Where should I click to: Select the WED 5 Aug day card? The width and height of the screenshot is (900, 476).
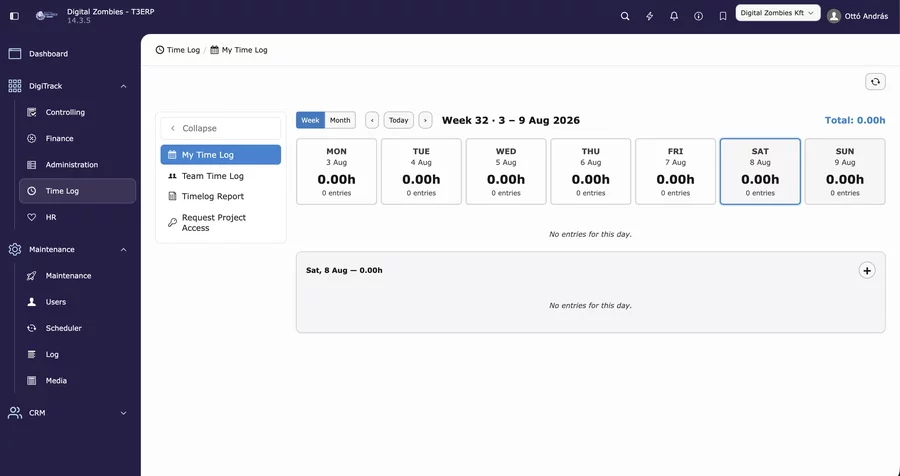pos(506,171)
